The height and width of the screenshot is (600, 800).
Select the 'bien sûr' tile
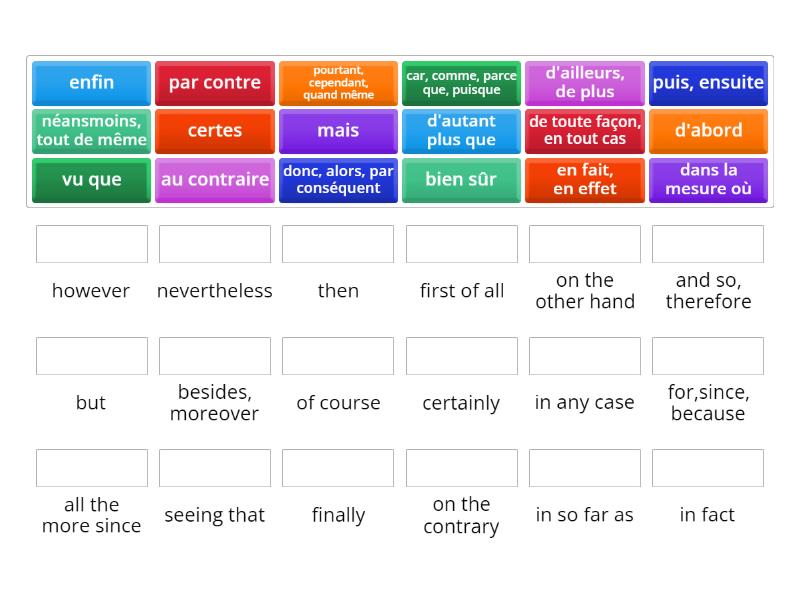pyautogui.click(x=461, y=180)
